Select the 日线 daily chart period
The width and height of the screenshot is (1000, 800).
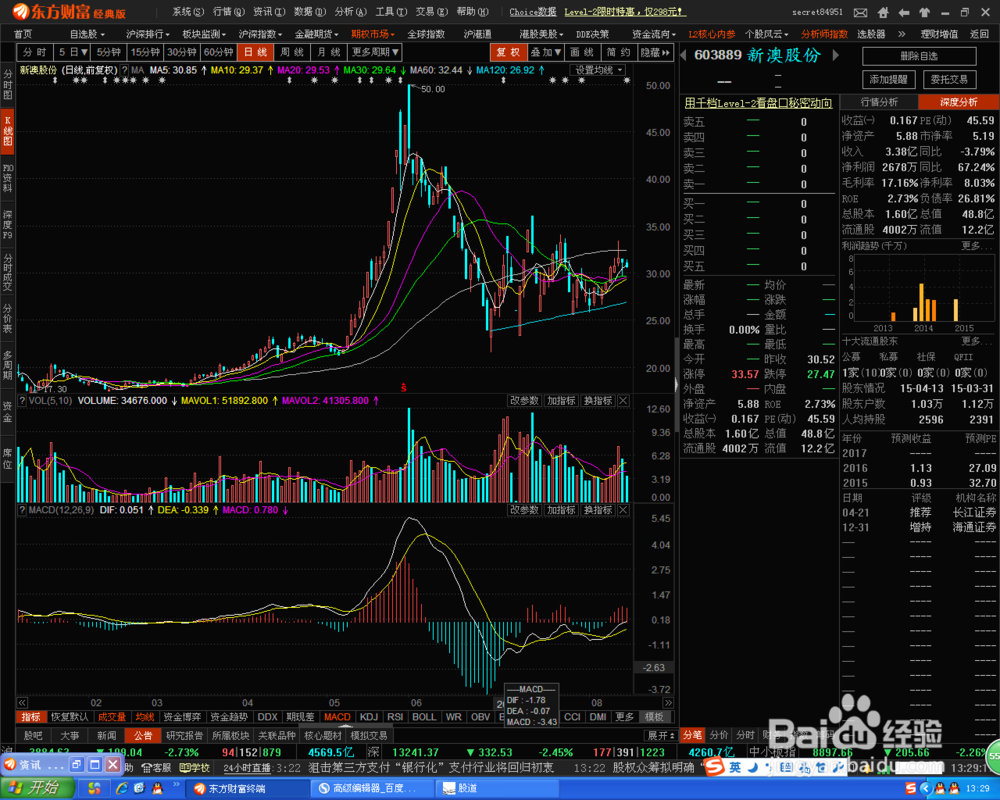coord(256,52)
